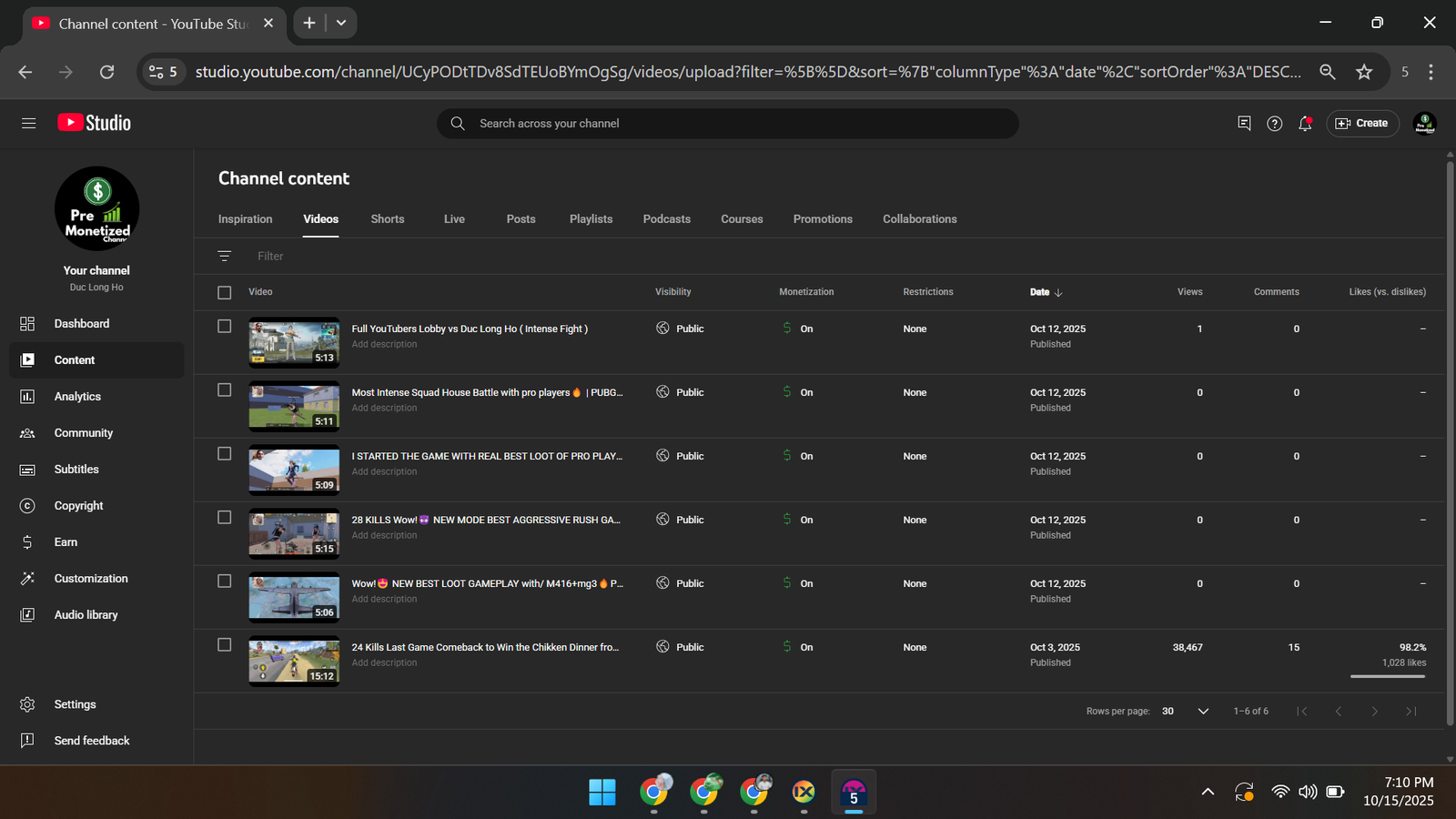
Task: Switch to the Shorts tab
Action: coord(388,219)
